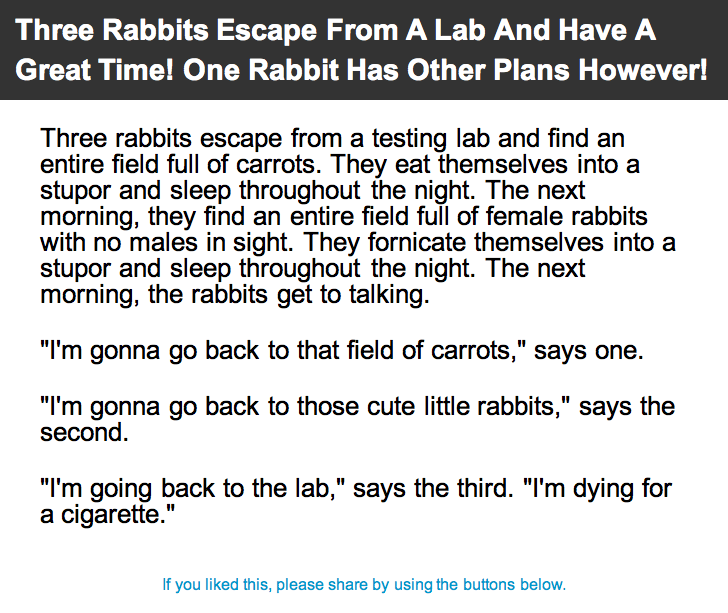728x613 pixels.
Task: Click the punchline 'I'm going back to the lab'
Action: (x=192, y=489)
